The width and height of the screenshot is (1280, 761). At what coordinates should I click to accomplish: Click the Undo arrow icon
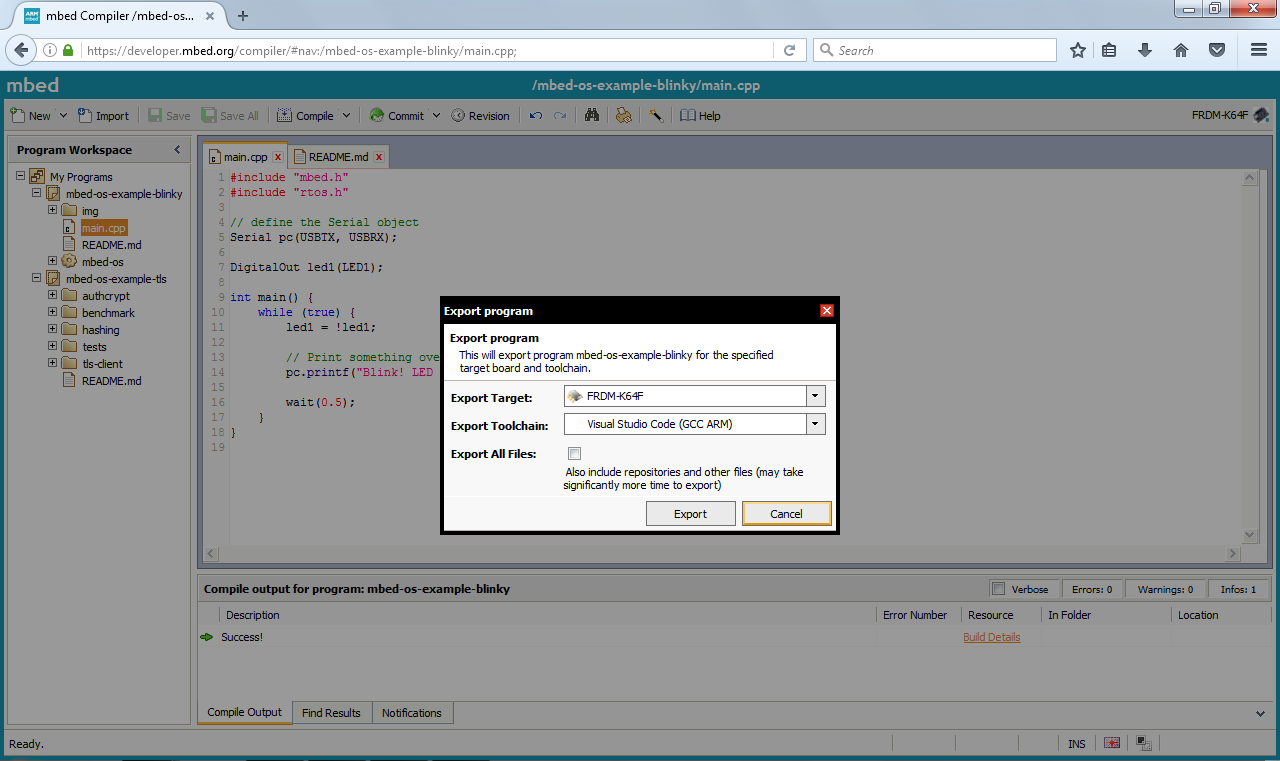(536, 115)
